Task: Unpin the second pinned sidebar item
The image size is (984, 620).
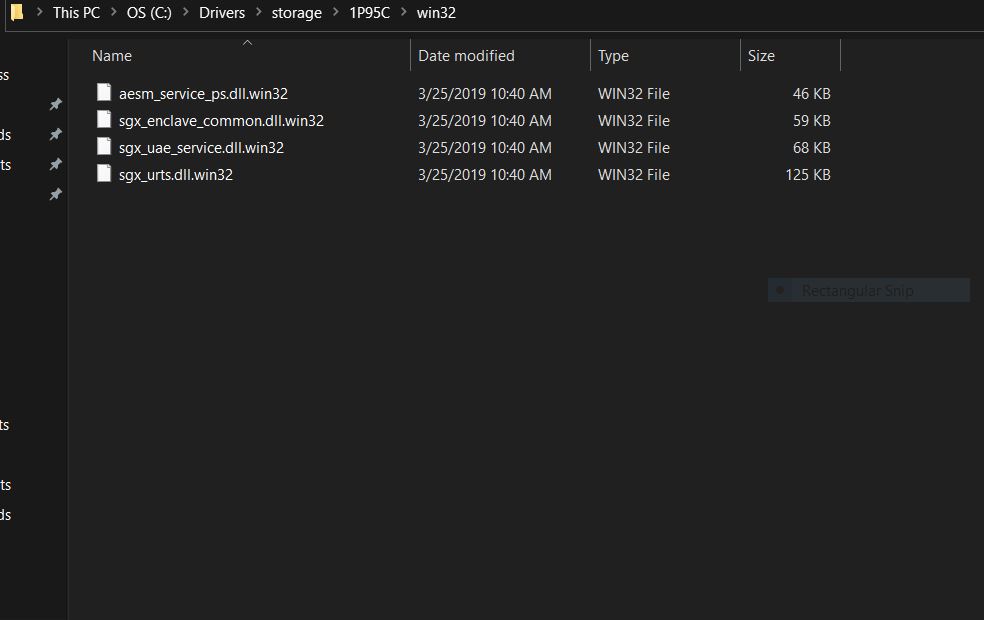Action: 55,134
